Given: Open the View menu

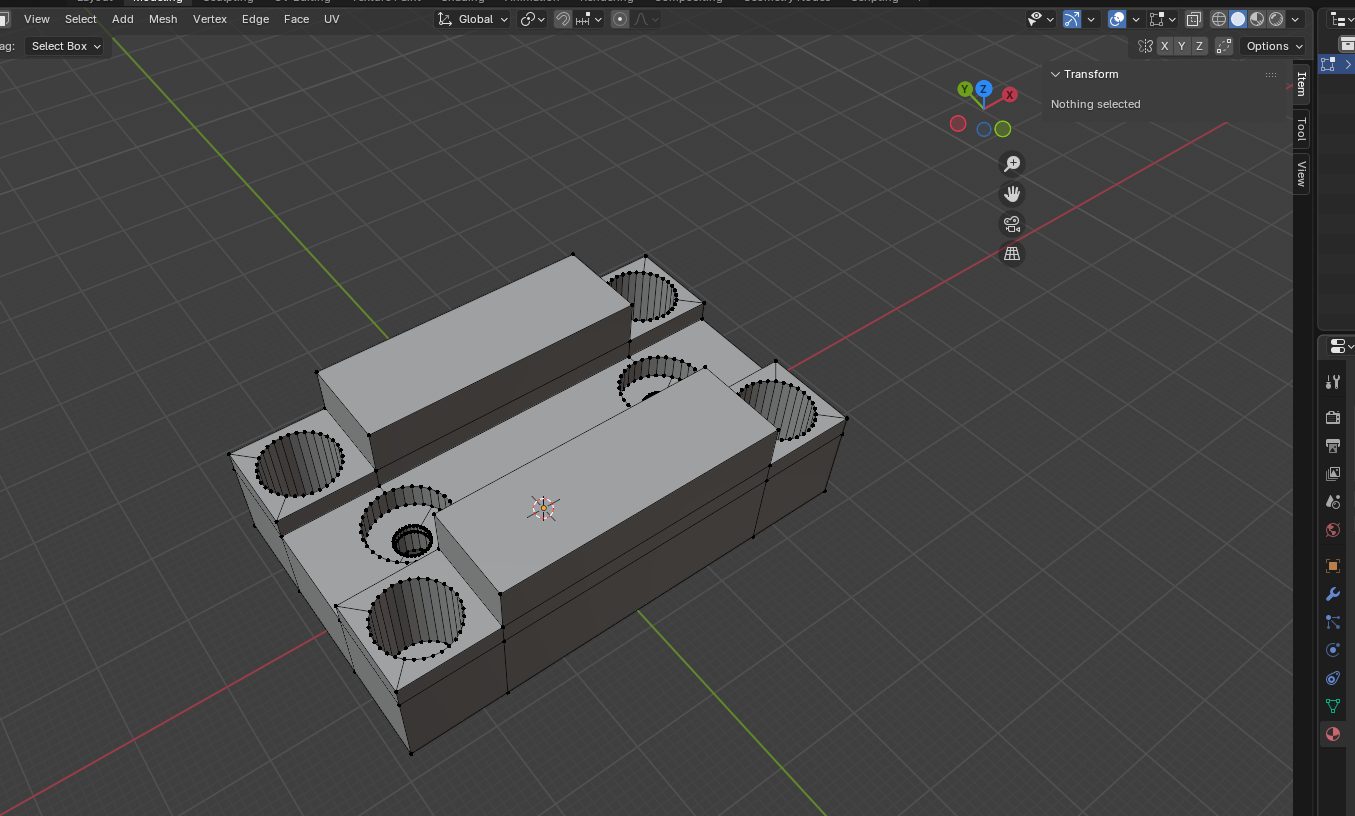Looking at the screenshot, I should [37, 19].
